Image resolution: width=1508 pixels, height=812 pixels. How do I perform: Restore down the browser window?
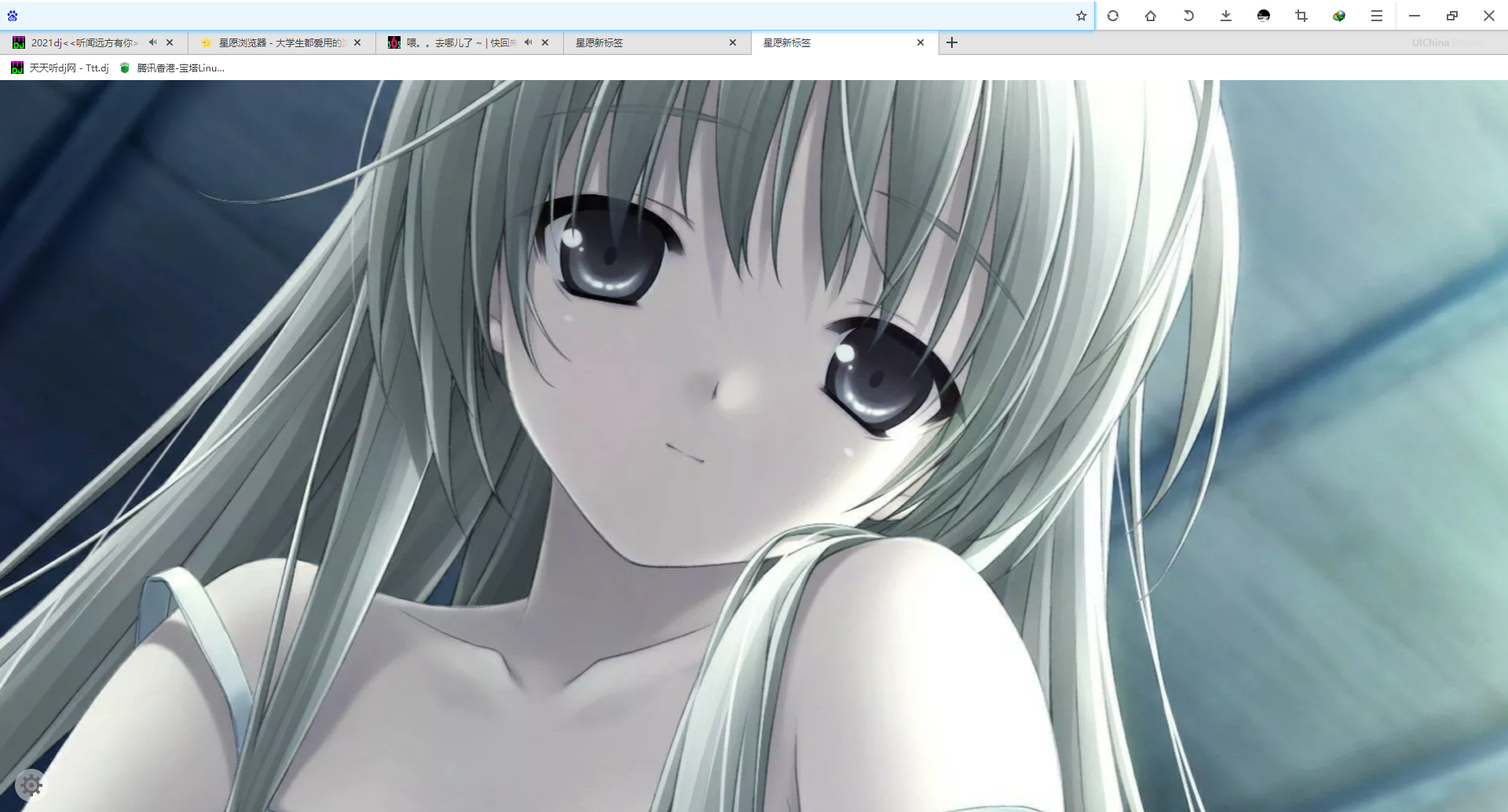1452,16
